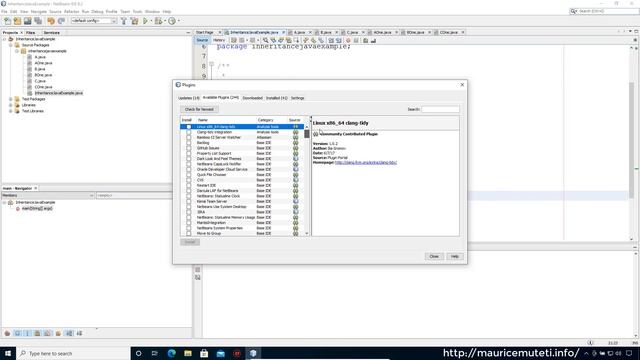Open Task View on the taskbar
Viewport: 640px width, 360px height.
tap(155, 353)
